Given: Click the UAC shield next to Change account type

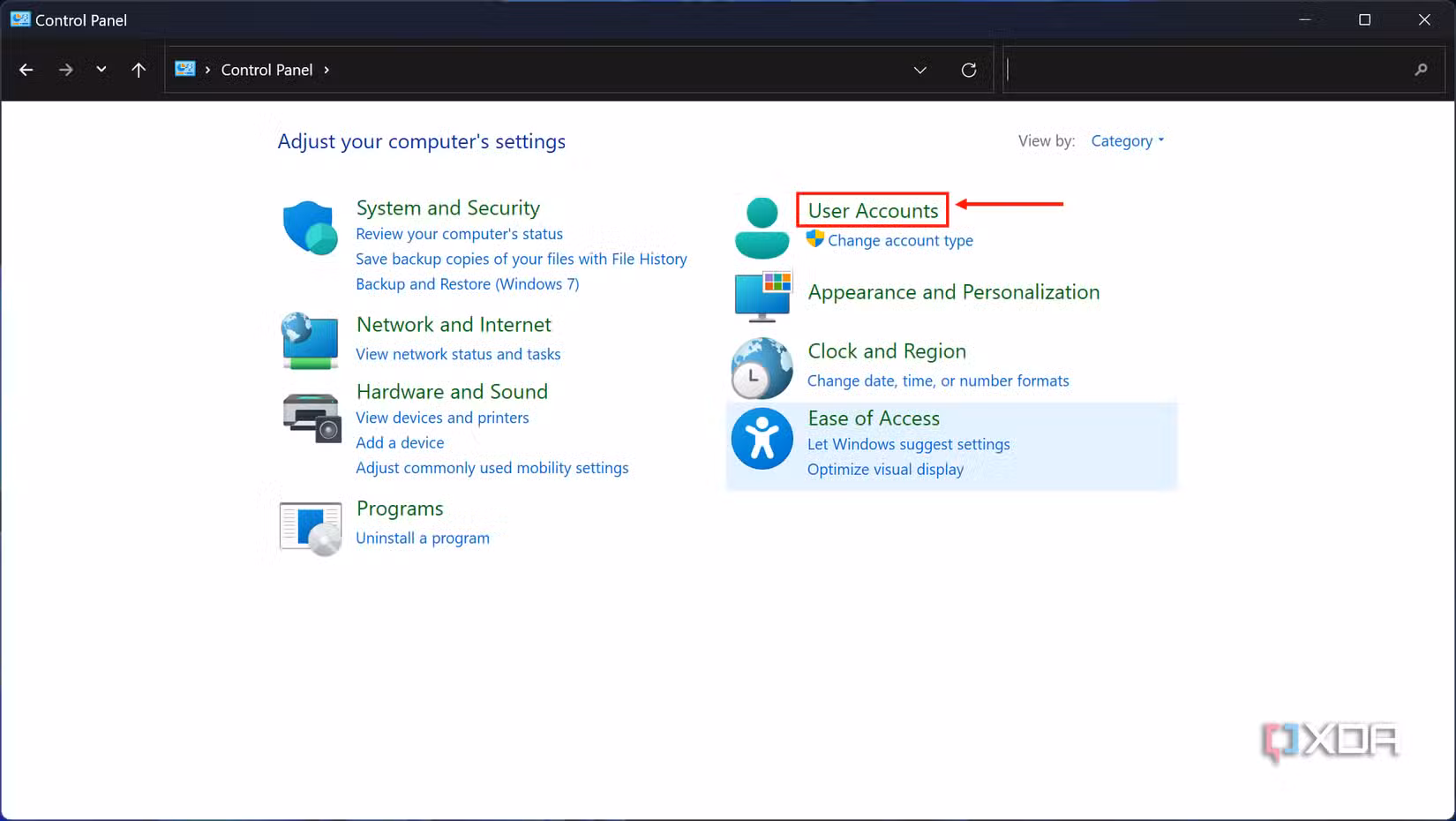Looking at the screenshot, I should [x=814, y=239].
